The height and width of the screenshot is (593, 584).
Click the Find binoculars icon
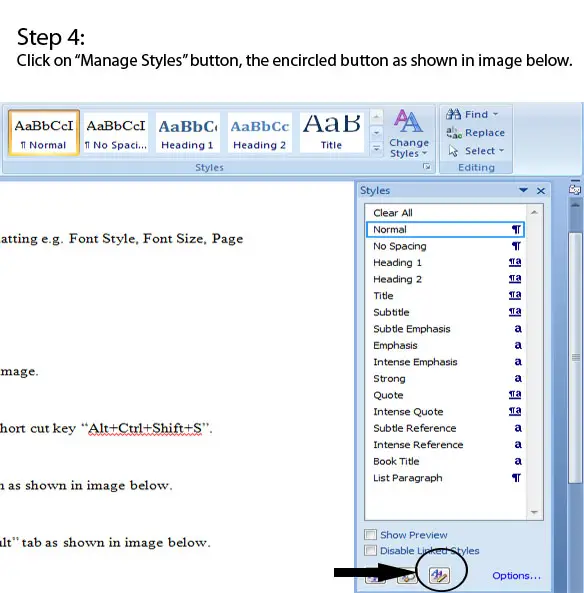(x=454, y=114)
